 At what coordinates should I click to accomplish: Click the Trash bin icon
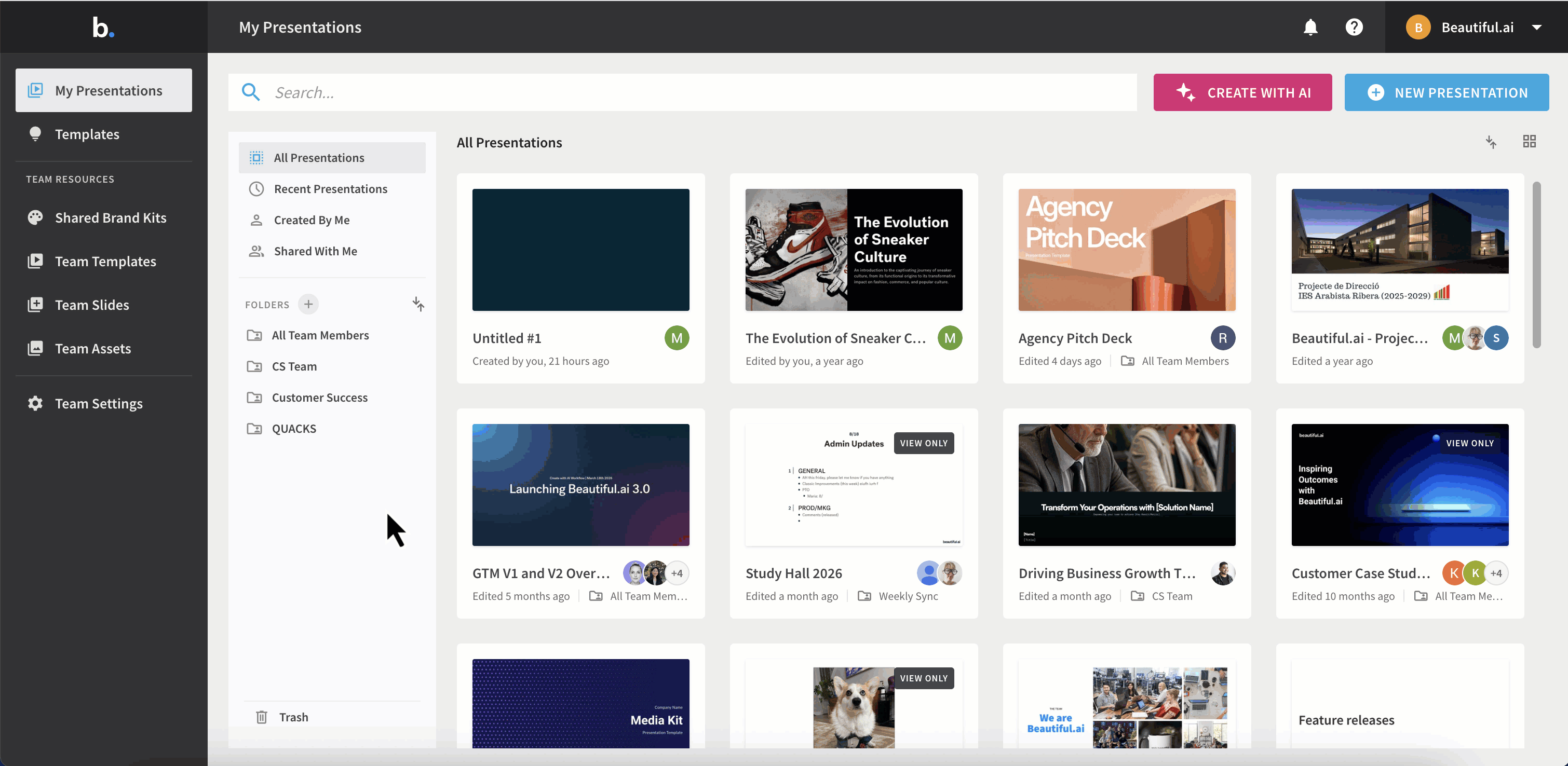262,717
